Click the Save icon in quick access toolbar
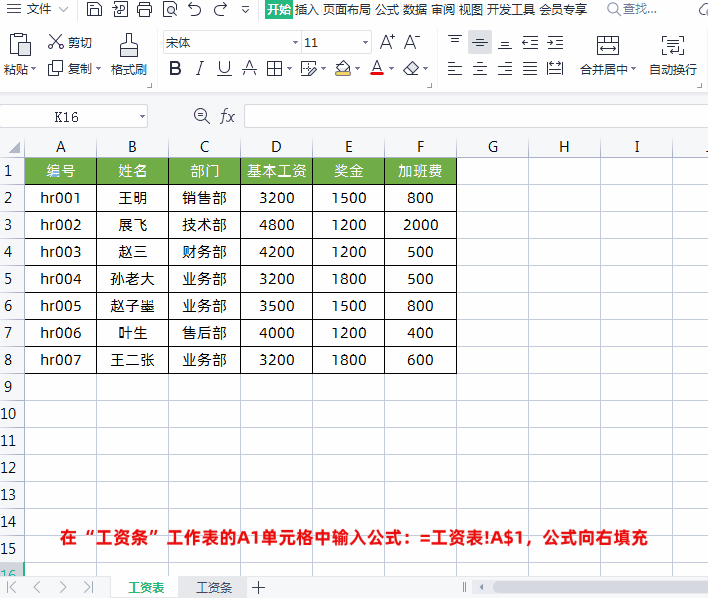The height and width of the screenshot is (598, 708). tap(94, 9)
